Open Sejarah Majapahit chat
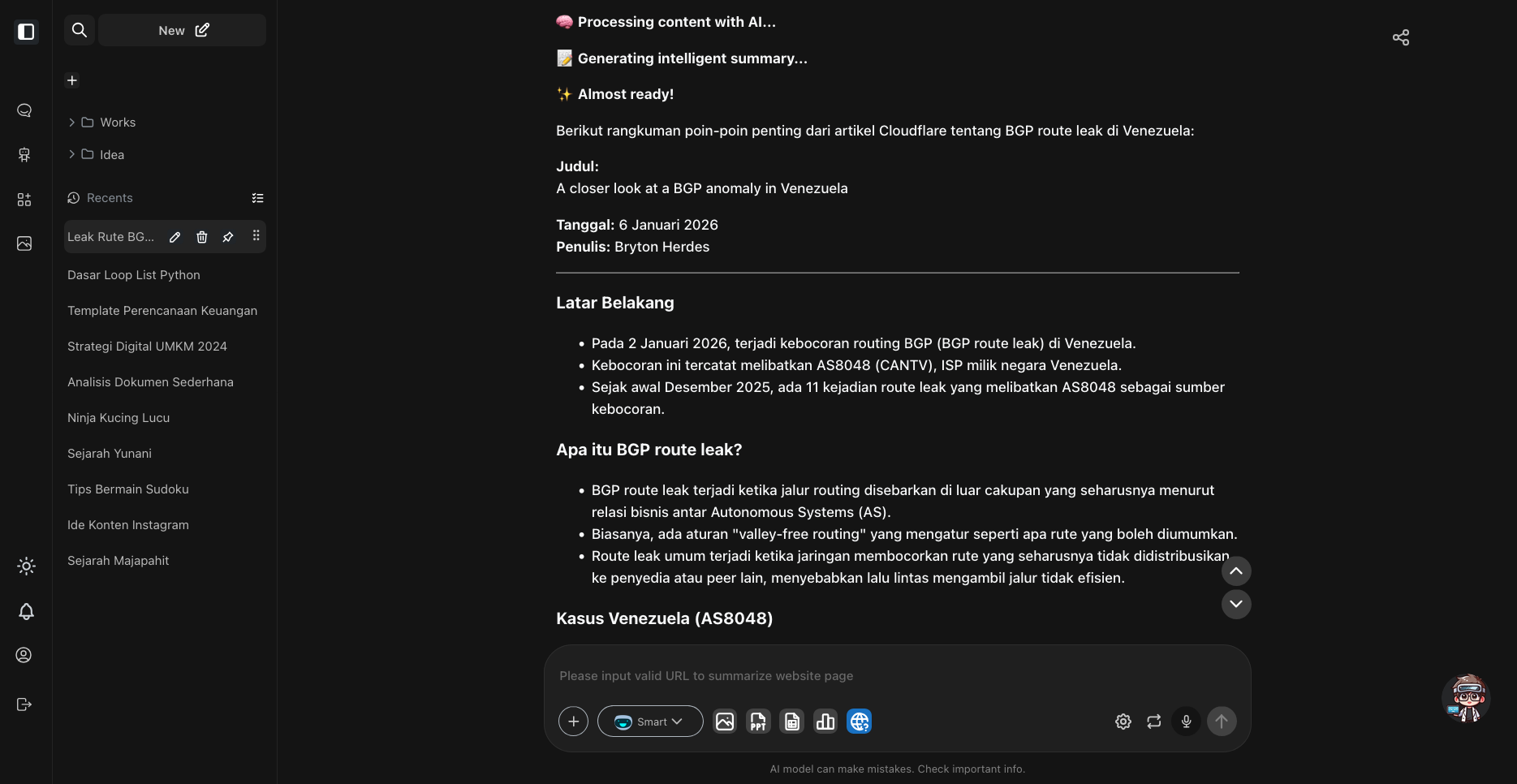 [119, 561]
